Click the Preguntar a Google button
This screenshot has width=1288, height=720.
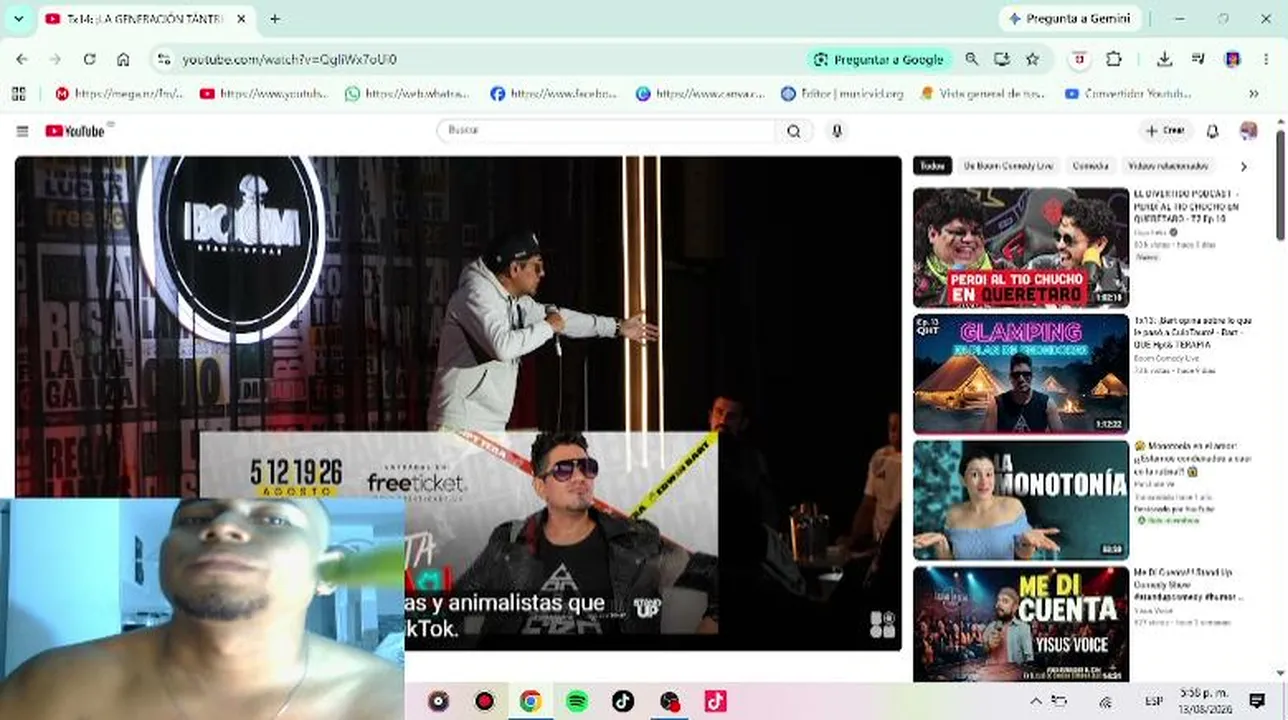(879, 59)
